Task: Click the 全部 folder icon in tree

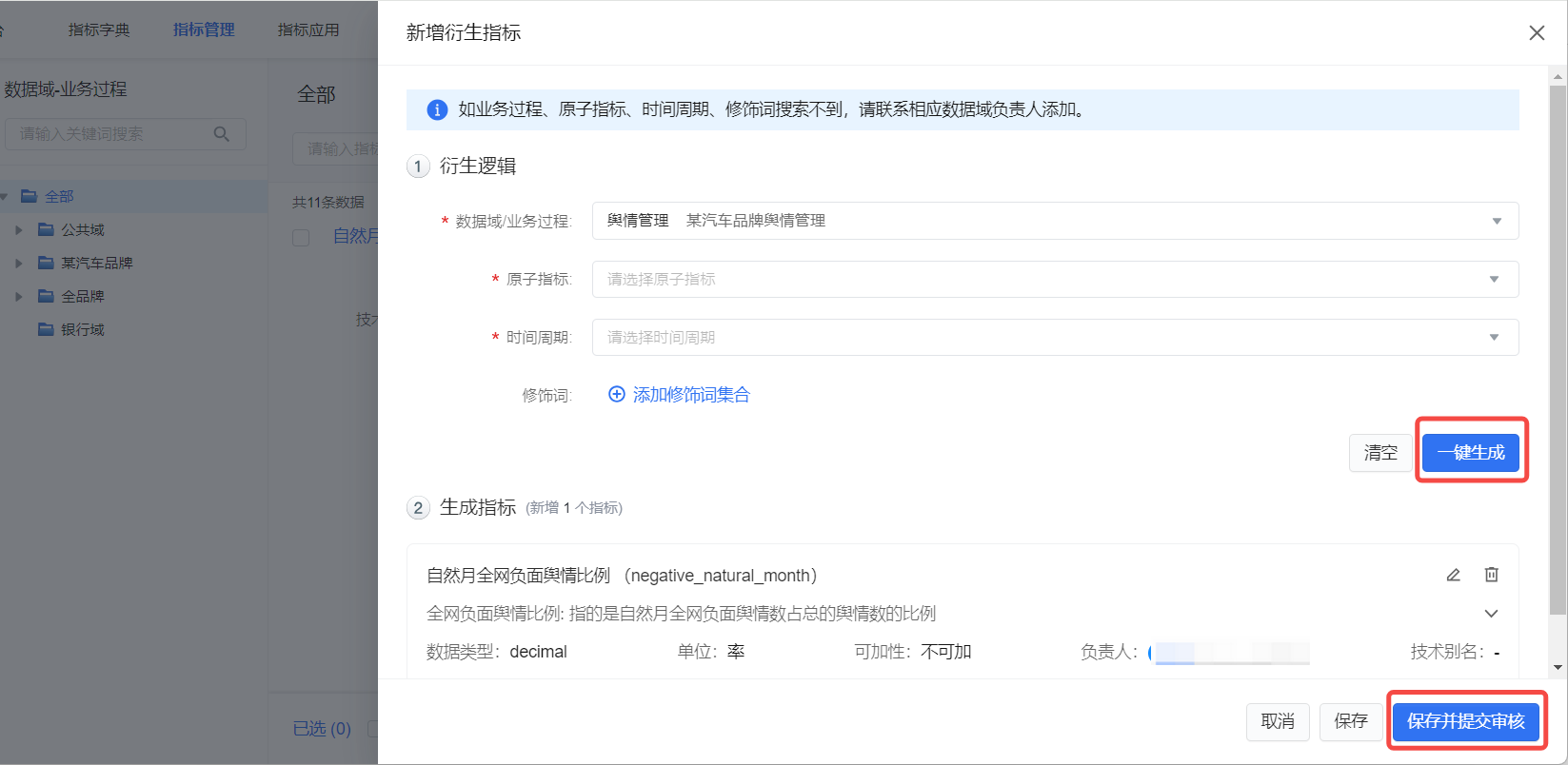Action: coord(29,196)
